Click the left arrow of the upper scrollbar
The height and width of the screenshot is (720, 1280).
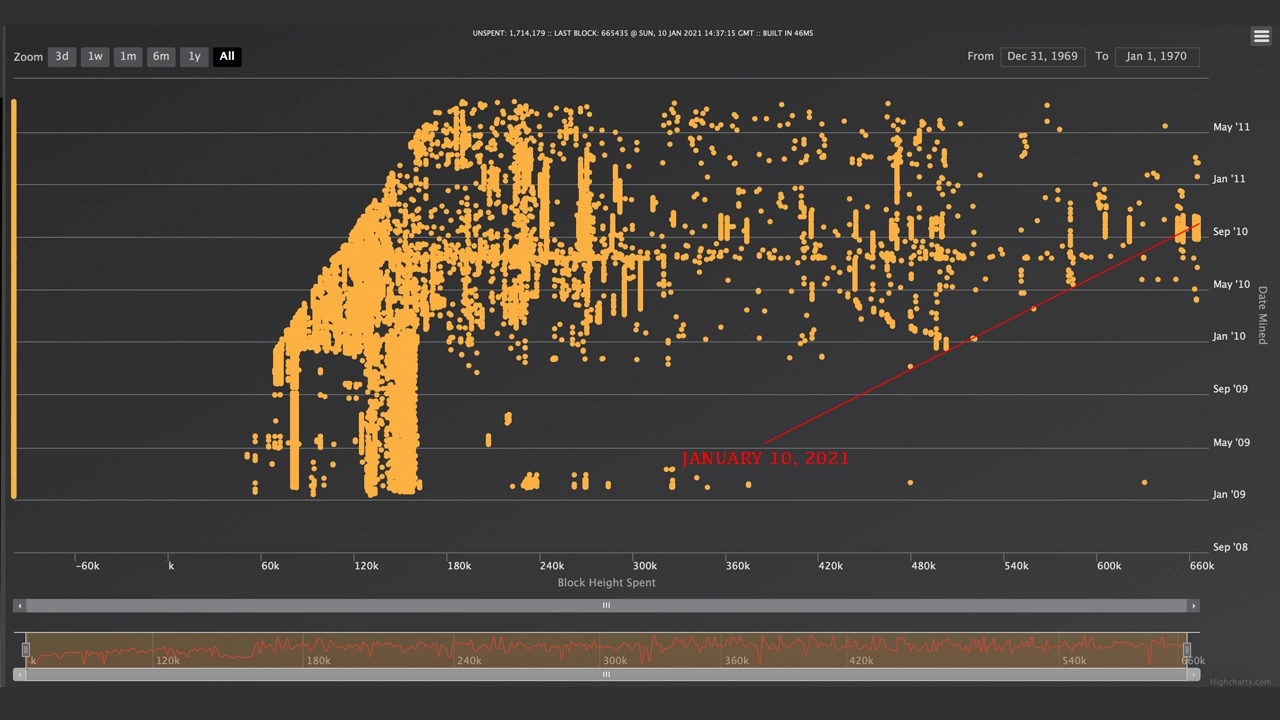point(20,606)
